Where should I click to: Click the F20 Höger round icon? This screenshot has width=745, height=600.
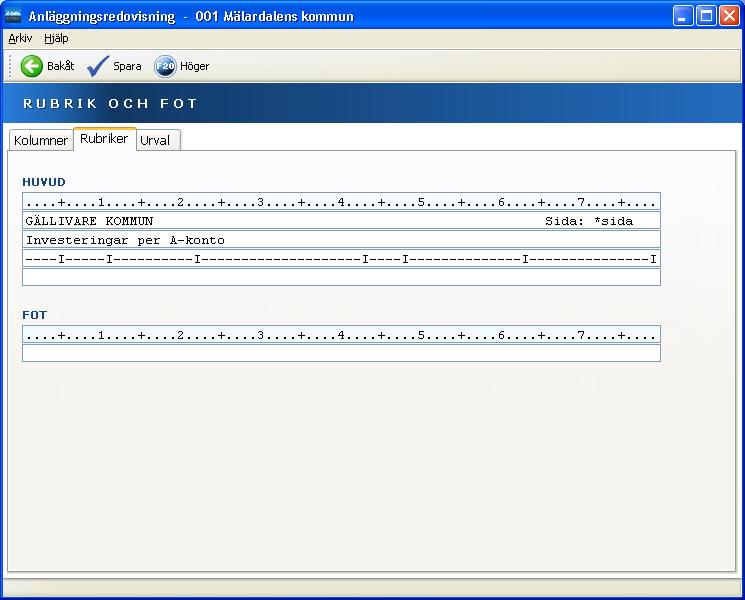point(165,66)
